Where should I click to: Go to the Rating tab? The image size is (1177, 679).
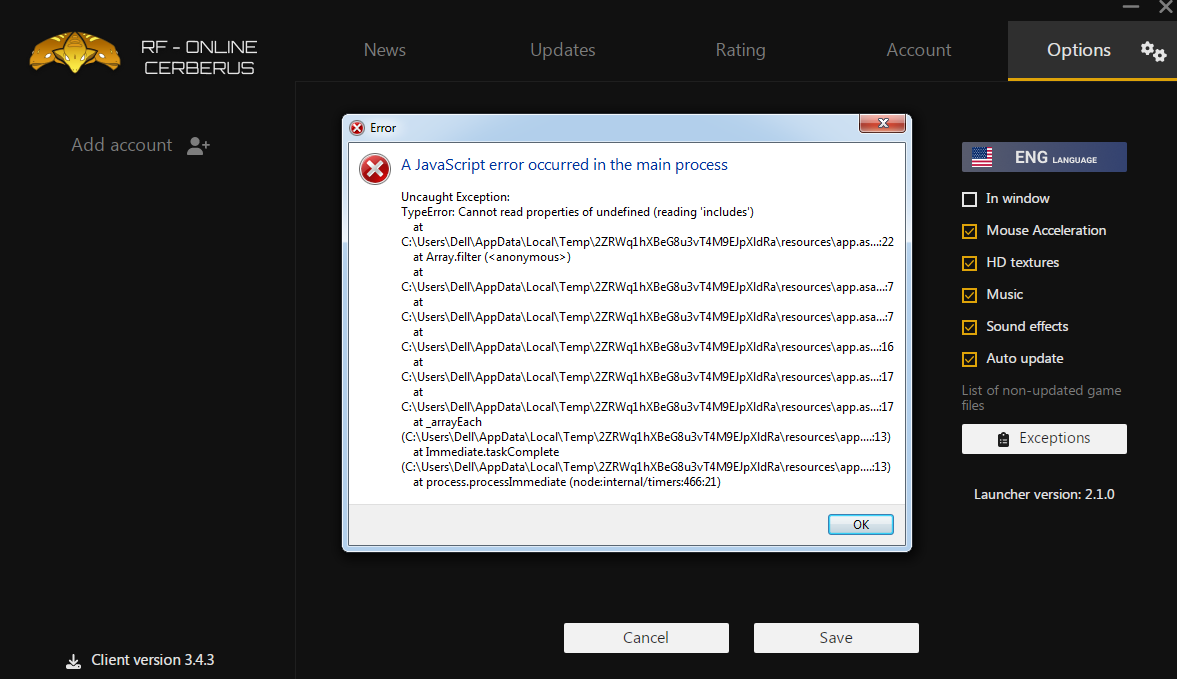tap(740, 50)
